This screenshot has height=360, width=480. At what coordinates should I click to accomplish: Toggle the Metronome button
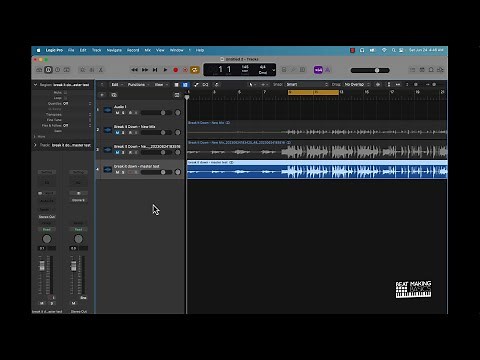(x=328, y=70)
